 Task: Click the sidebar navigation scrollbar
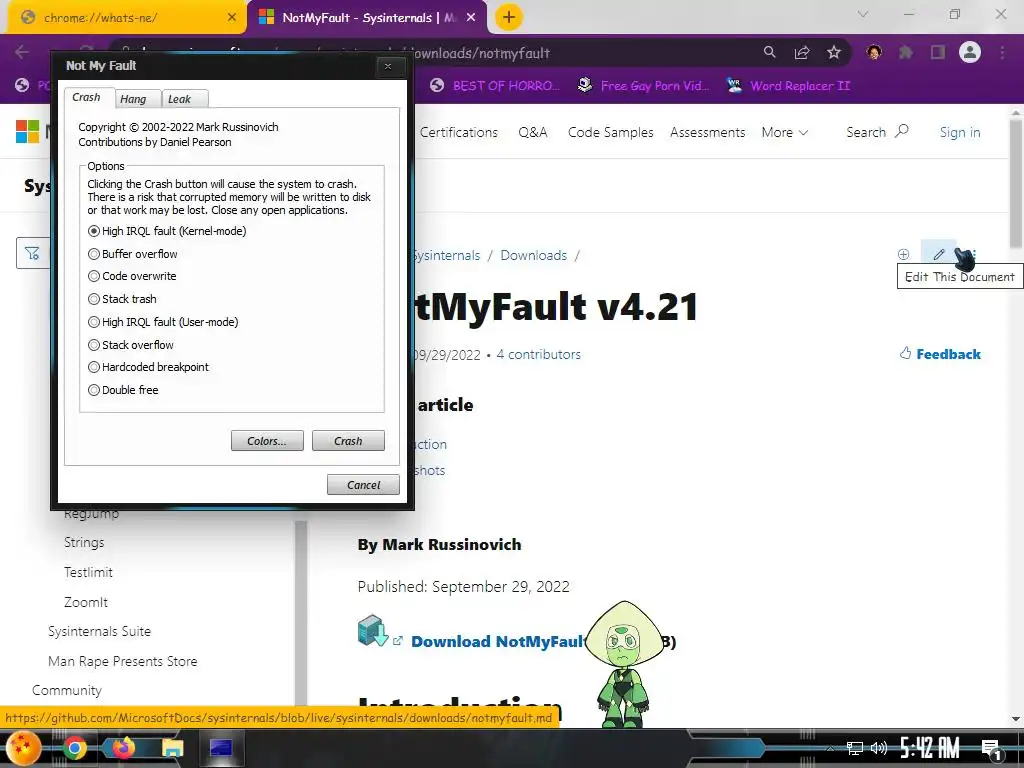pos(300,613)
